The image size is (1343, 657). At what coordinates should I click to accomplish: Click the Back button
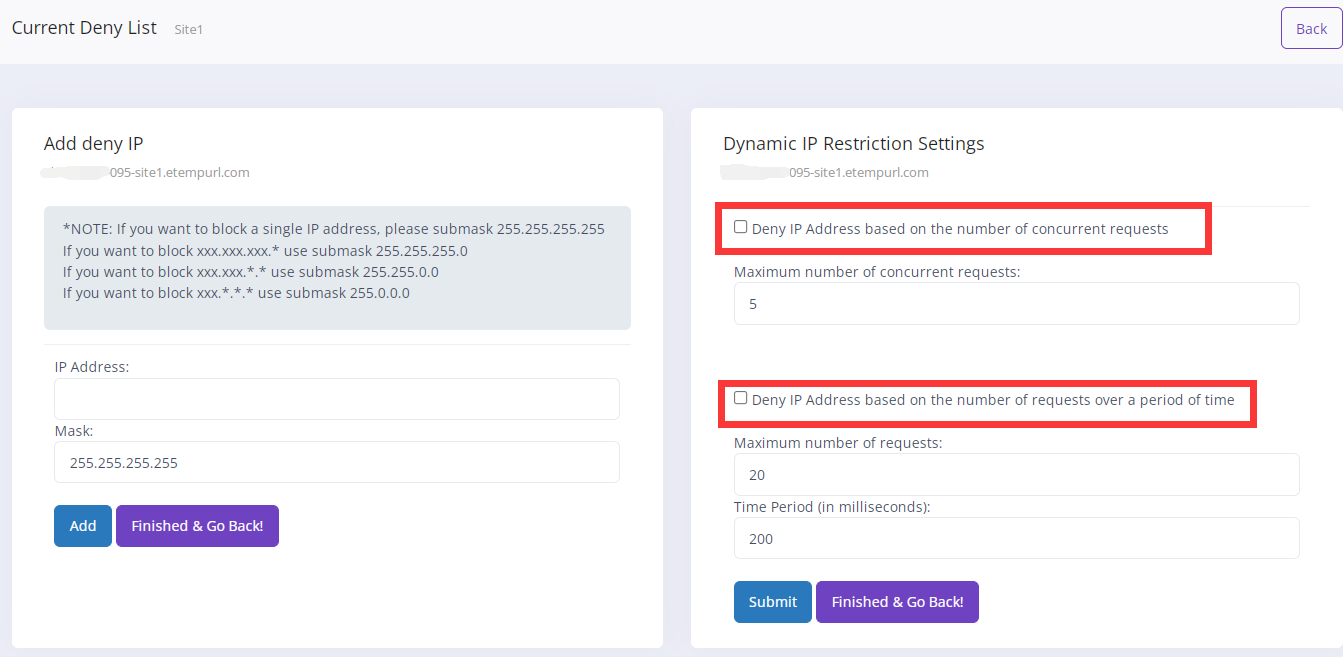[x=1311, y=29]
